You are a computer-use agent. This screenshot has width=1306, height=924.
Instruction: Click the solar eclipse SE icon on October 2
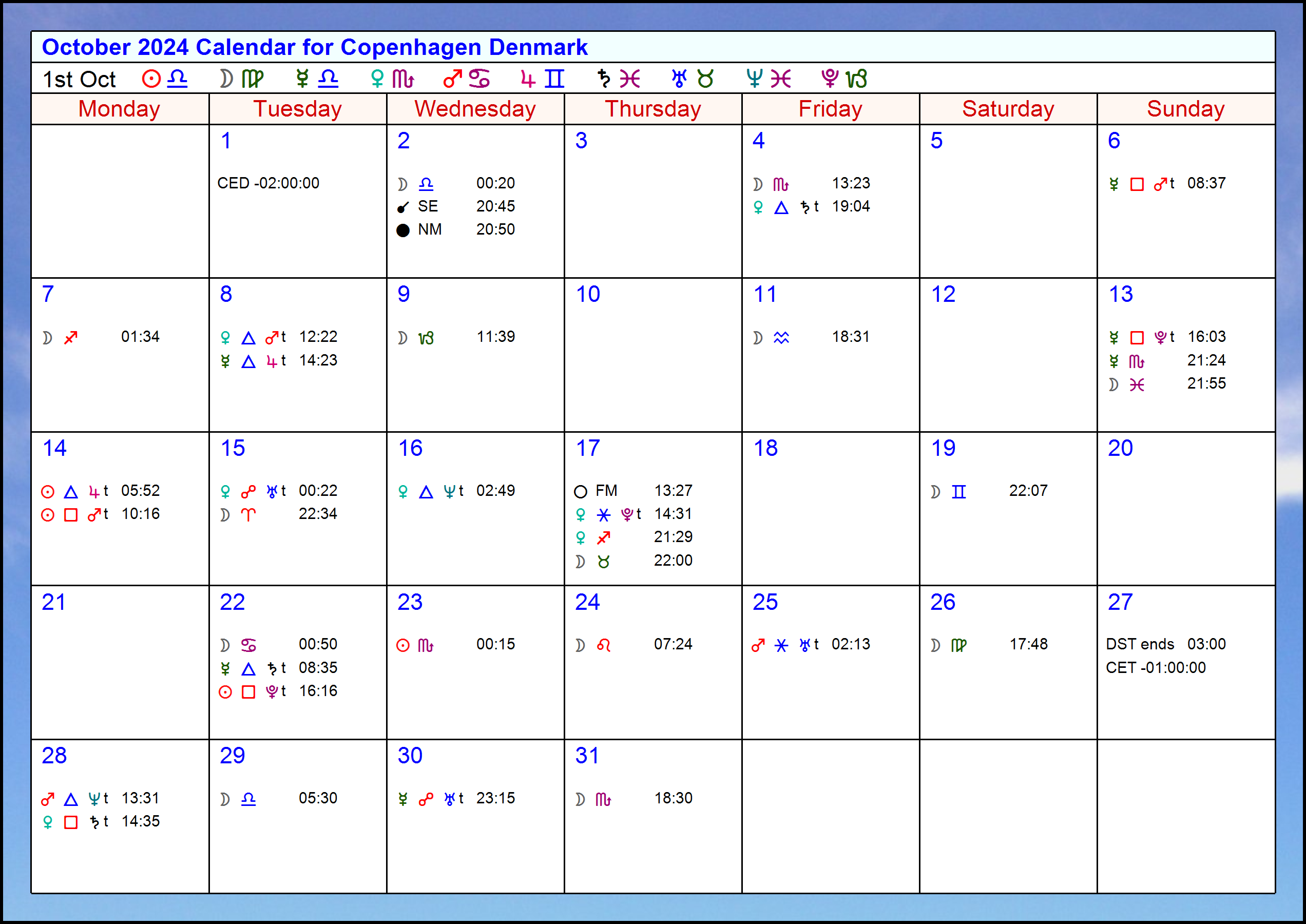[x=403, y=207]
